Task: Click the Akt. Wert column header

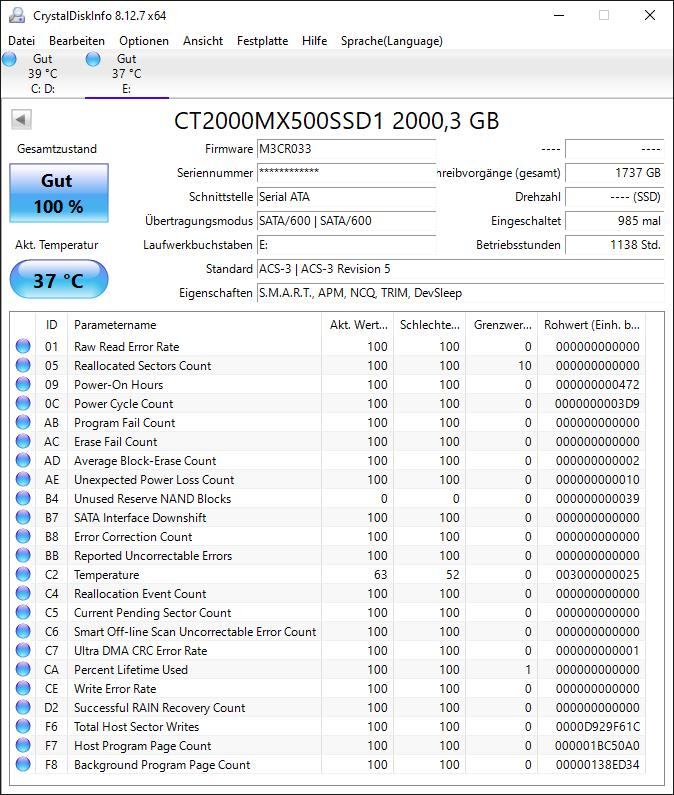Action: click(x=358, y=324)
